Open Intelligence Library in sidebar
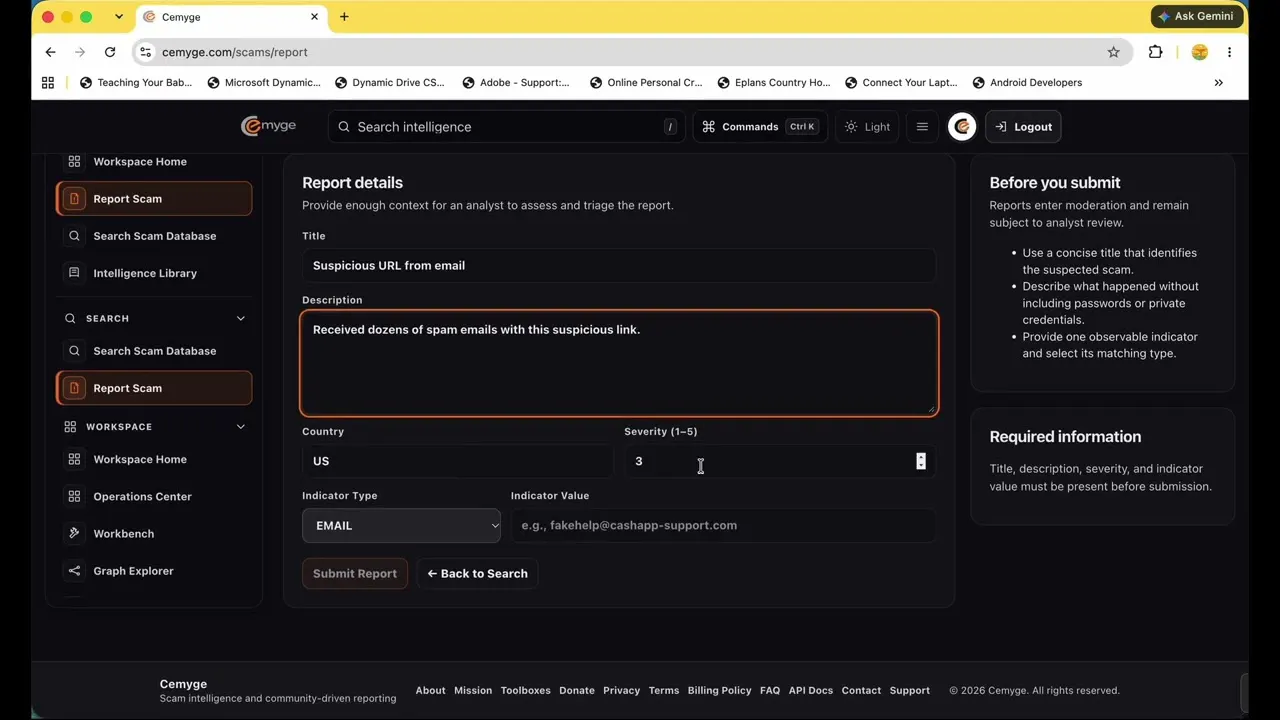The image size is (1280, 720). tap(154, 273)
